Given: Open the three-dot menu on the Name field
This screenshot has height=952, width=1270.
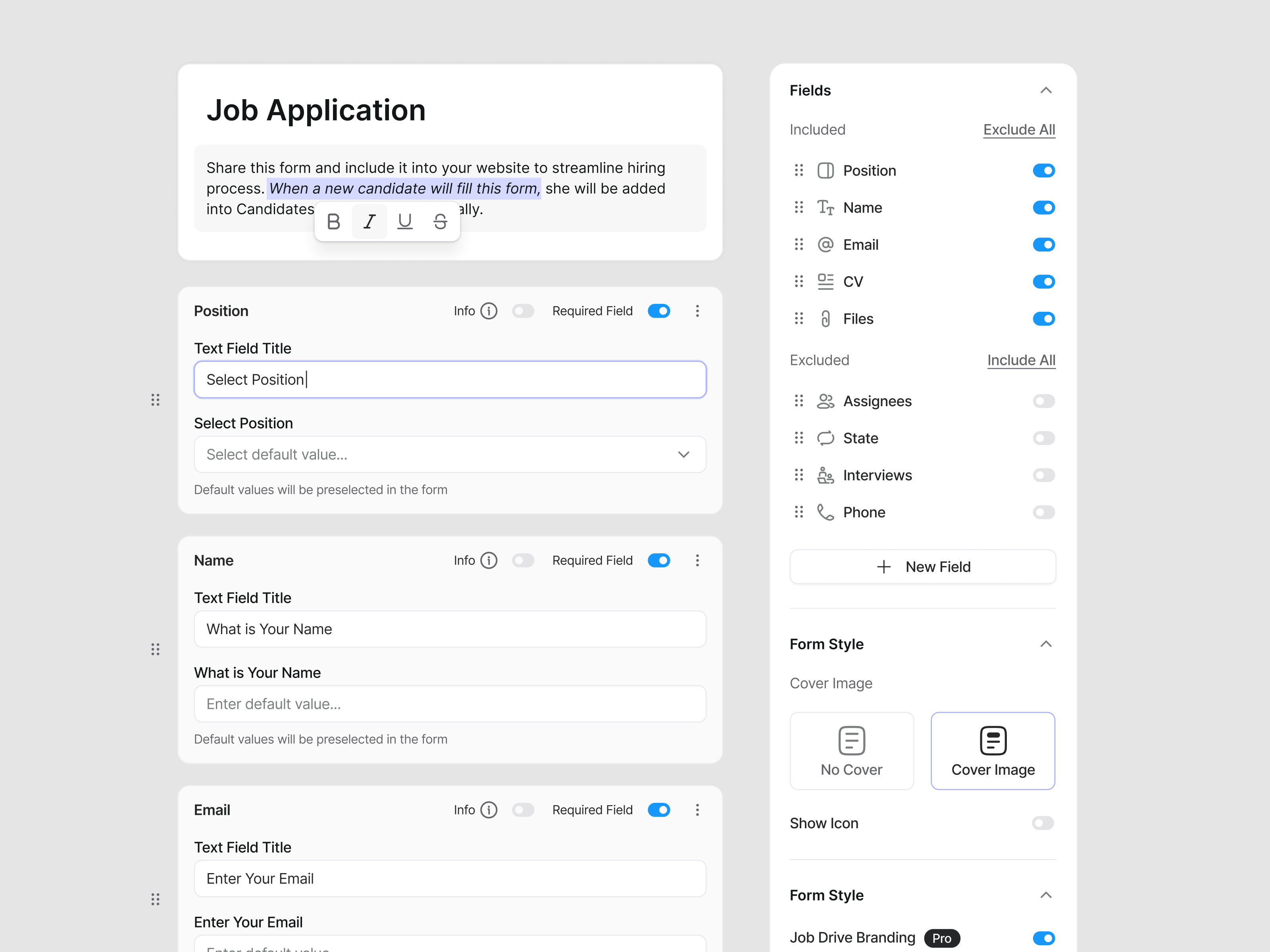Looking at the screenshot, I should coord(697,560).
